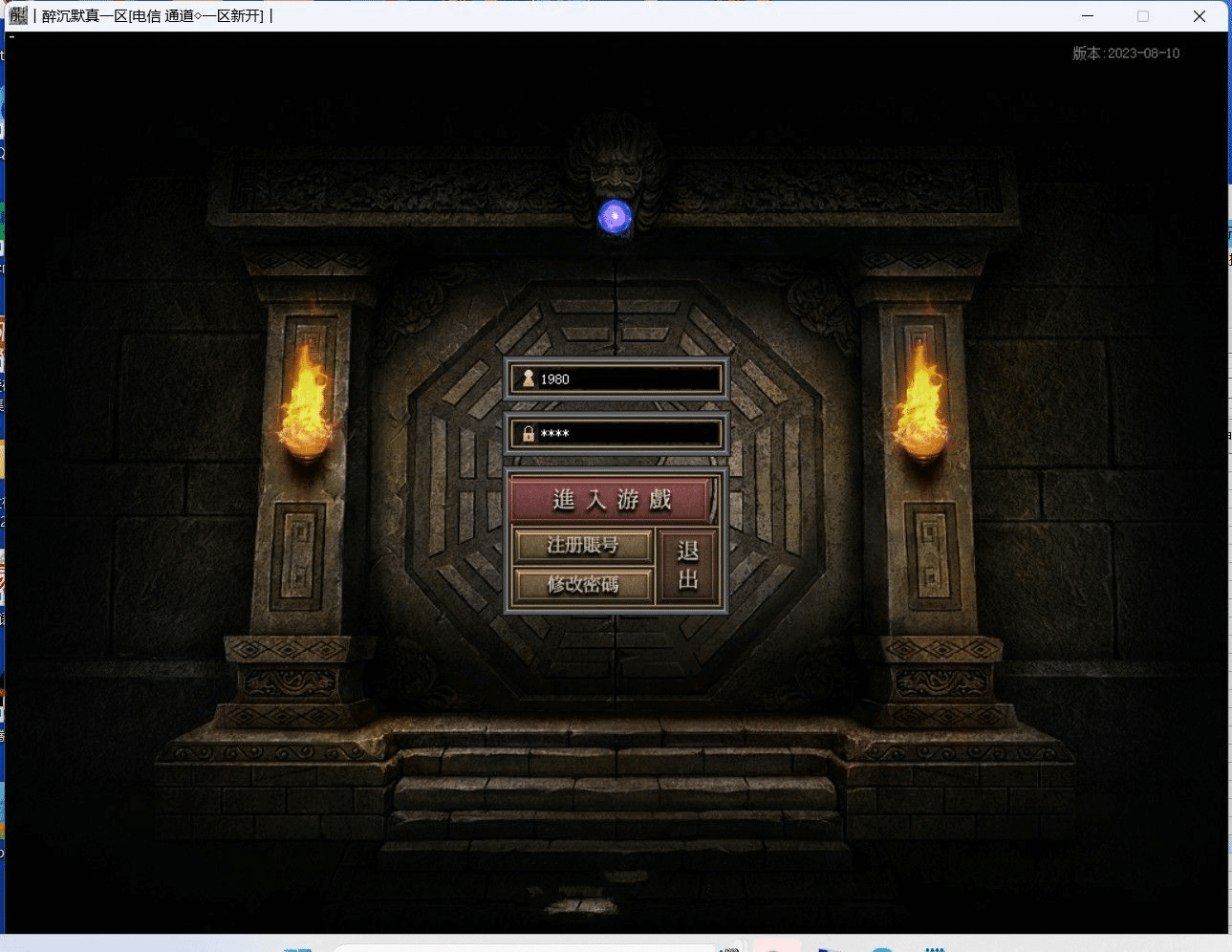The image size is (1232, 952).
Task: Click the padlock icon in password field
Action: (x=528, y=434)
